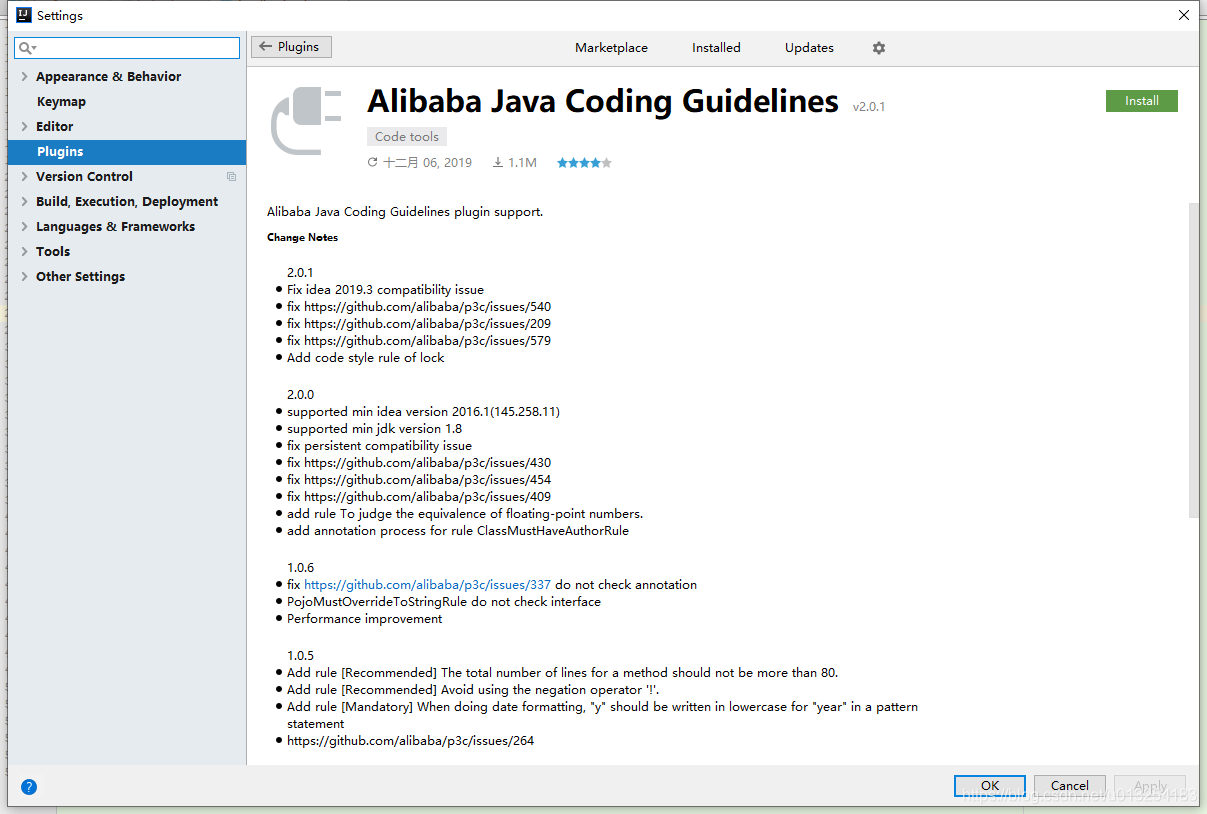Screen dimensions: 1207x814
Task: Click the plugin settings gear icon
Action: point(878,48)
